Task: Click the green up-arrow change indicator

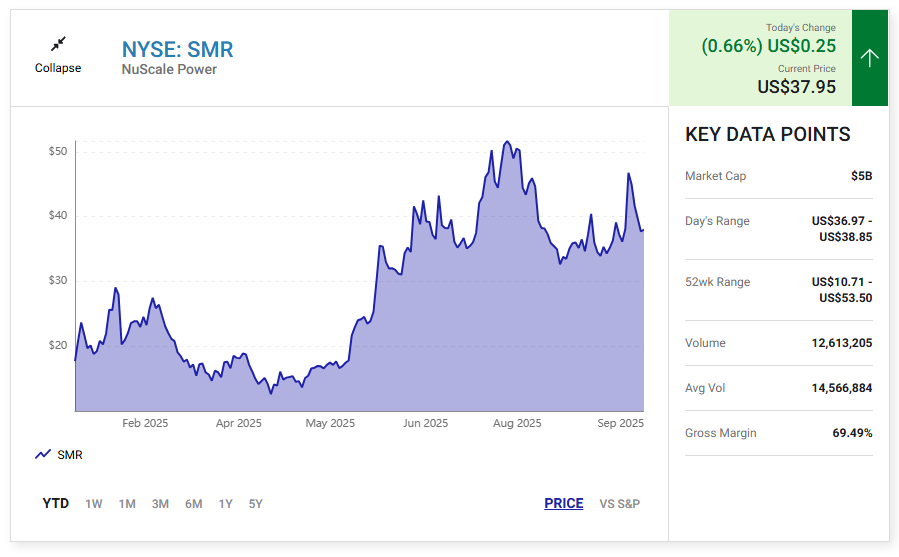Action: click(870, 58)
